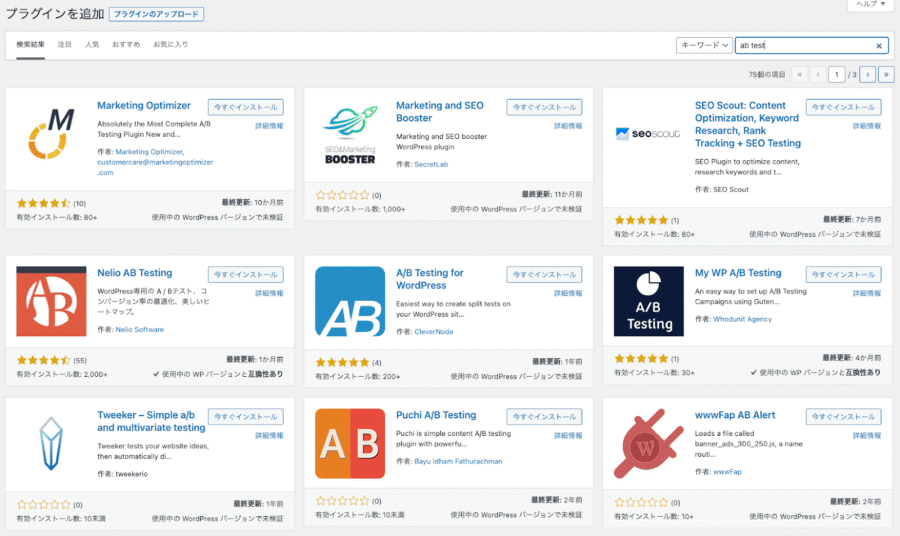Click the wwwFap AB Alert plug icon
The height and width of the screenshot is (536, 900).
click(649, 444)
